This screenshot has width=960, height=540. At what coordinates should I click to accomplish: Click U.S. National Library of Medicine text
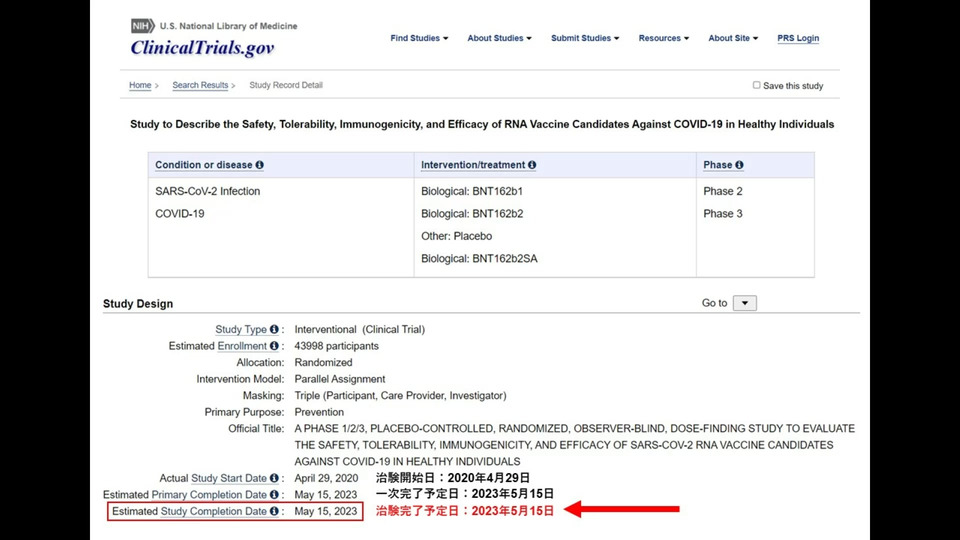coord(228,26)
